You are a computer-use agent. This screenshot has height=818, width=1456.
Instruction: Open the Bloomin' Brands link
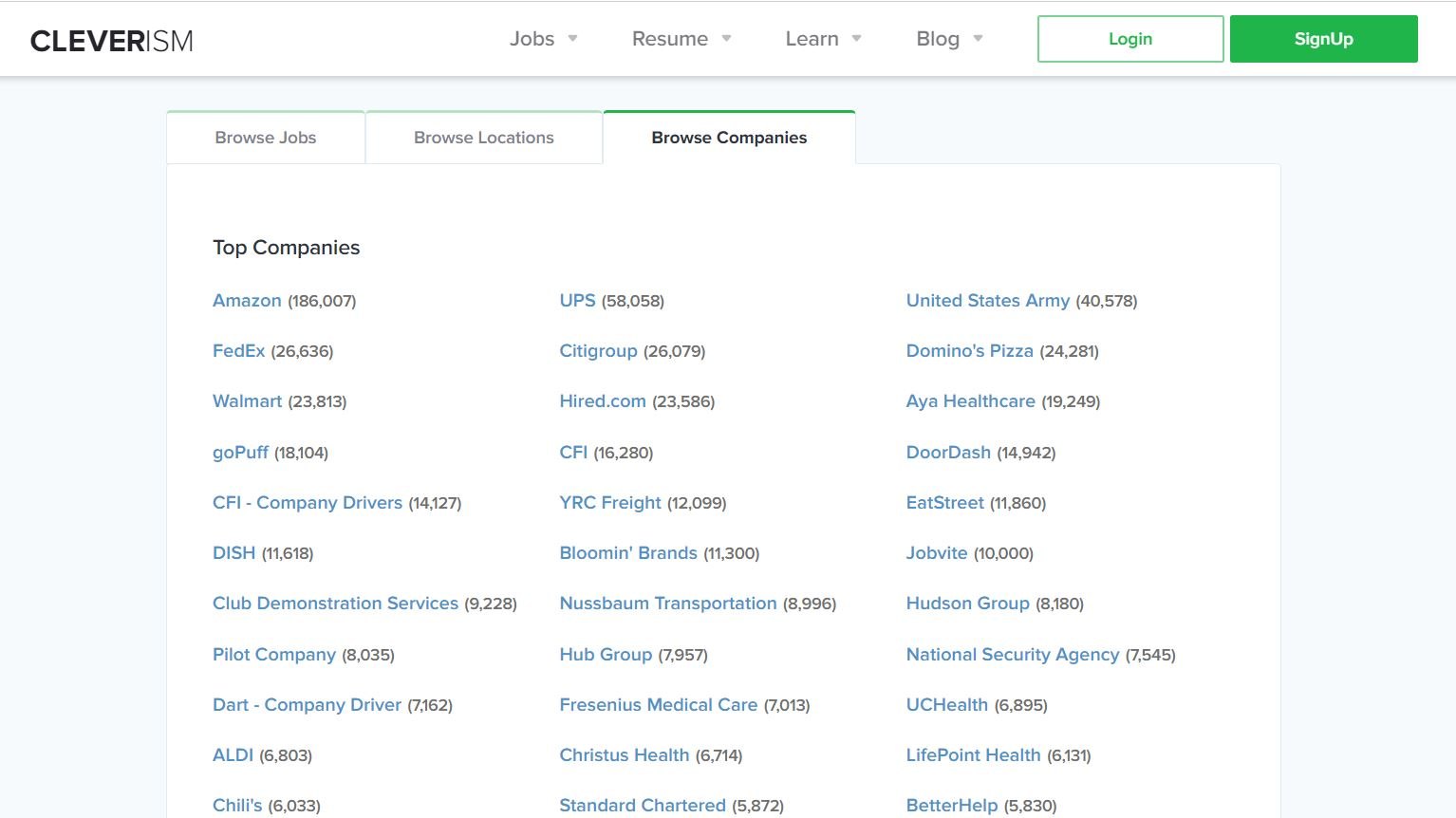[628, 553]
